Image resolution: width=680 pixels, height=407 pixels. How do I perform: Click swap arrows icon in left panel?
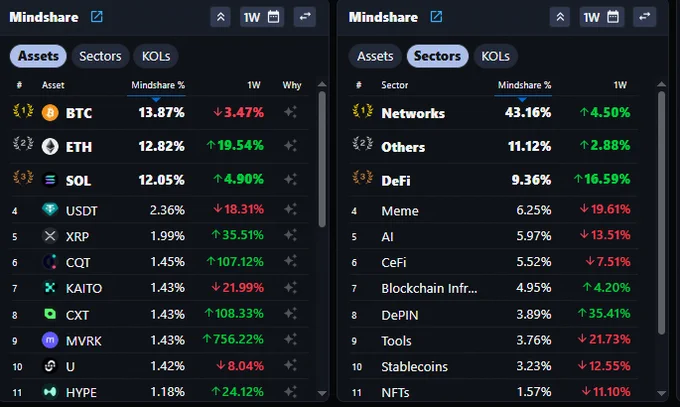pos(305,17)
